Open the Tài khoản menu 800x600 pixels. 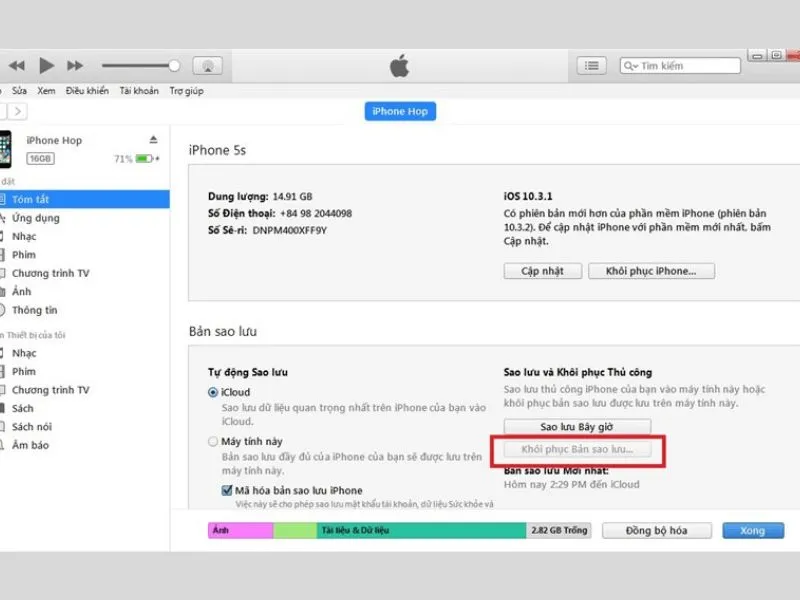click(139, 91)
